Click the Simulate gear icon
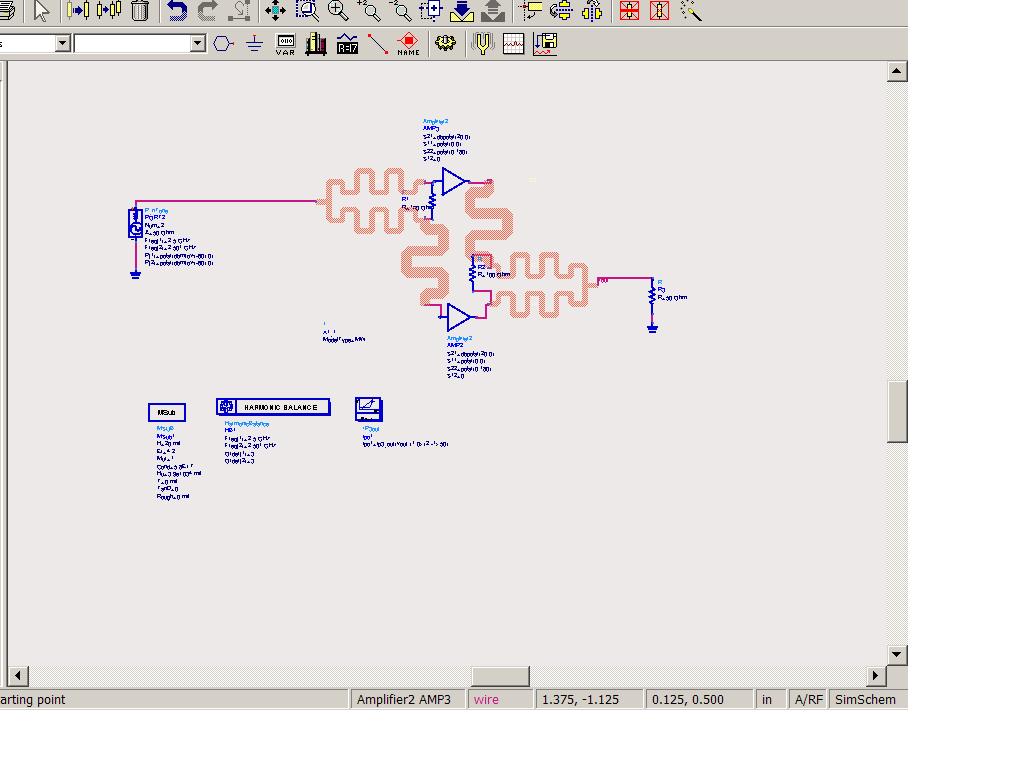This screenshot has width=1024, height=768. pyautogui.click(x=445, y=44)
